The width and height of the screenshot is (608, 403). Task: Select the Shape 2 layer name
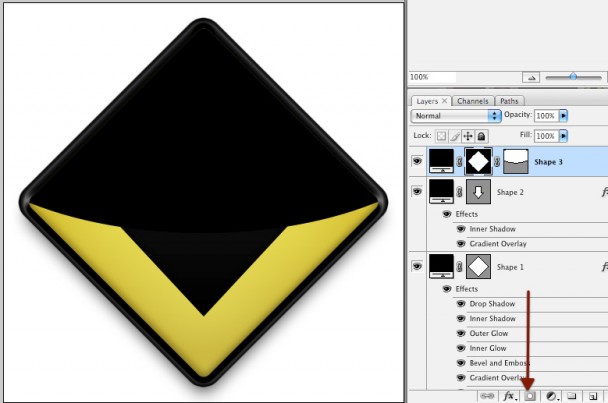click(510, 192)
